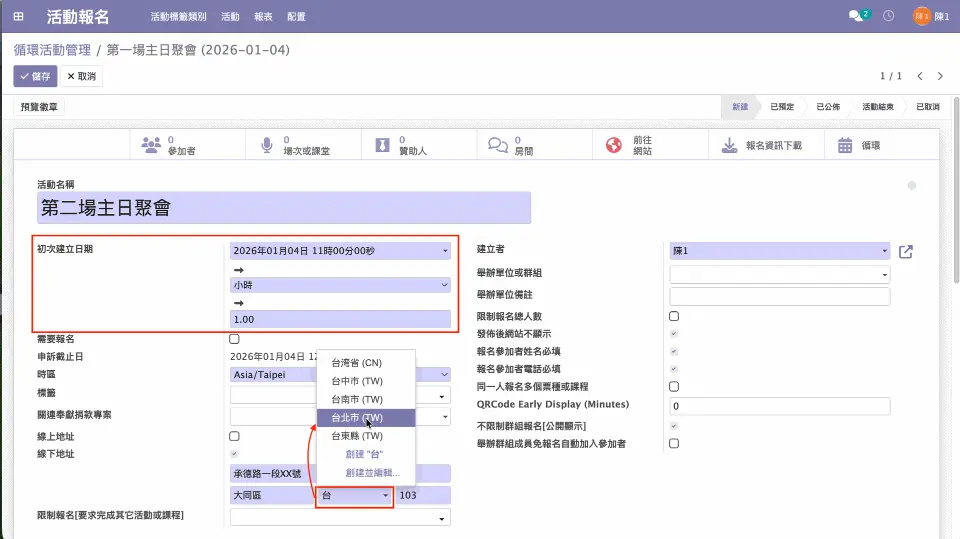Click the 儲存 save button

tap(35, 76)
